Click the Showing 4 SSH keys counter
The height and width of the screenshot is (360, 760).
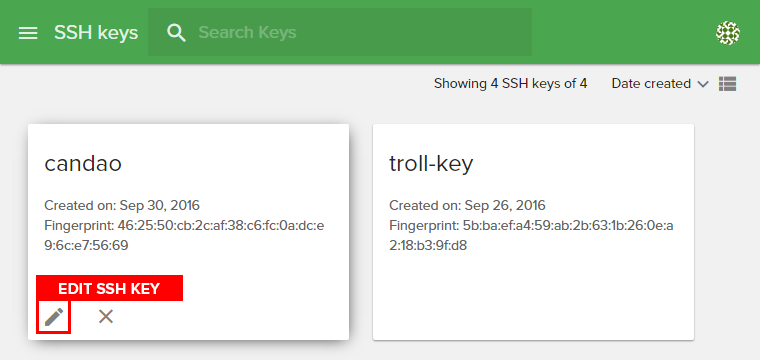pos(510,84)
